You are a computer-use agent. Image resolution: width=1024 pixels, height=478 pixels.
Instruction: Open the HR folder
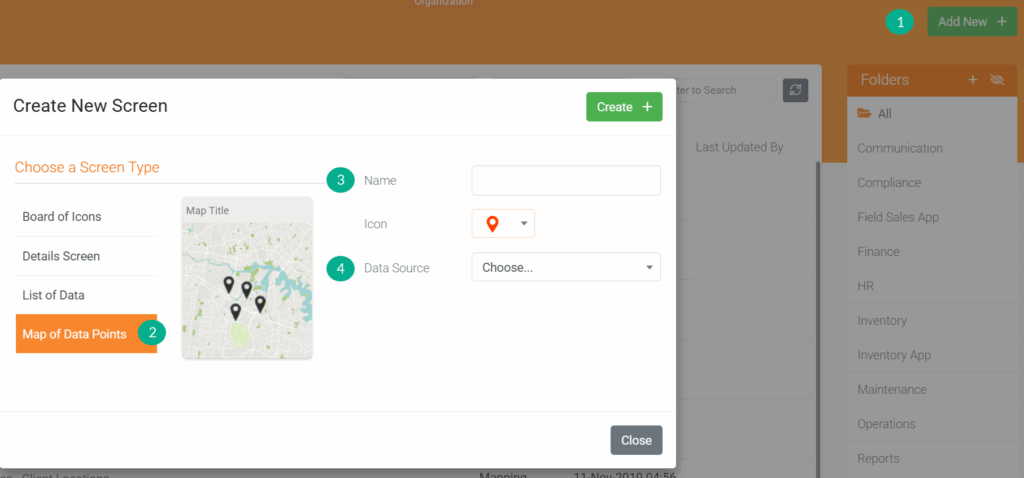932,286
